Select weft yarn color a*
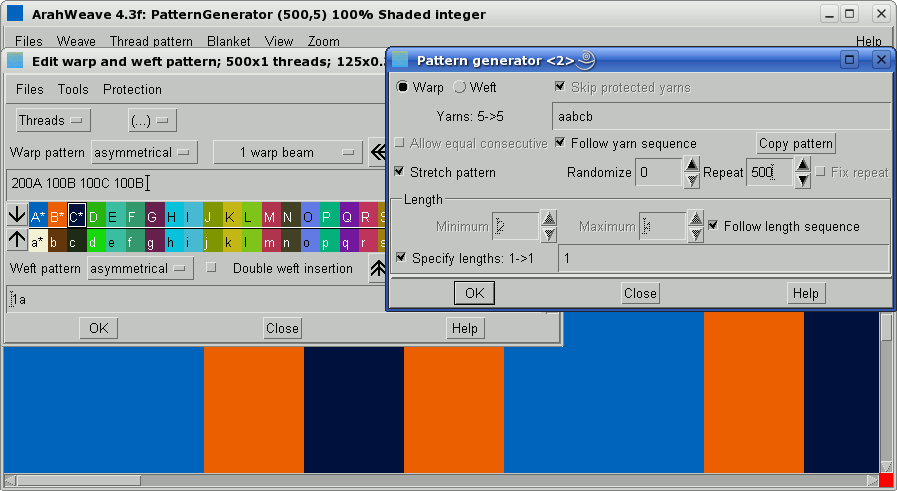Image resolution: width=897 pixels, height=491 pixels. tap(38, 240)
